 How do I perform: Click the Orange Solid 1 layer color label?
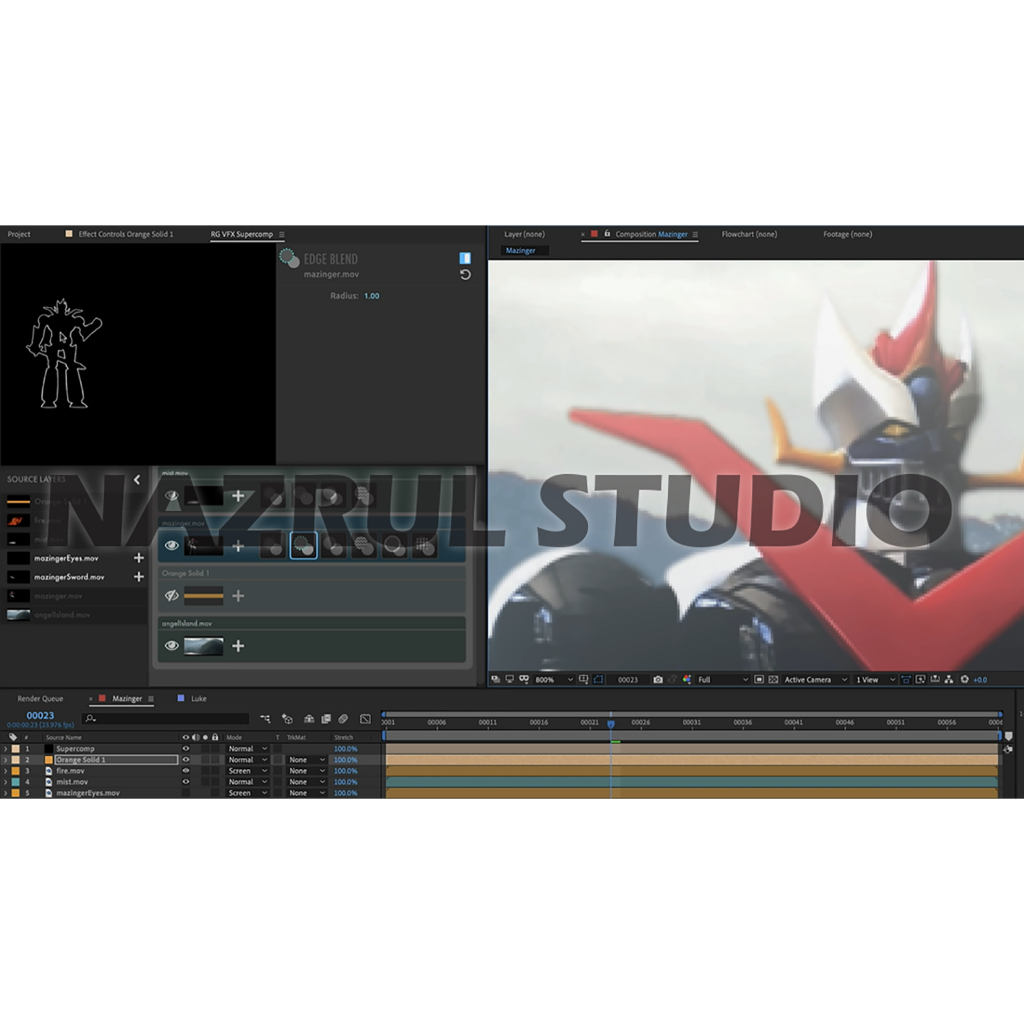(x=15, y=760)
